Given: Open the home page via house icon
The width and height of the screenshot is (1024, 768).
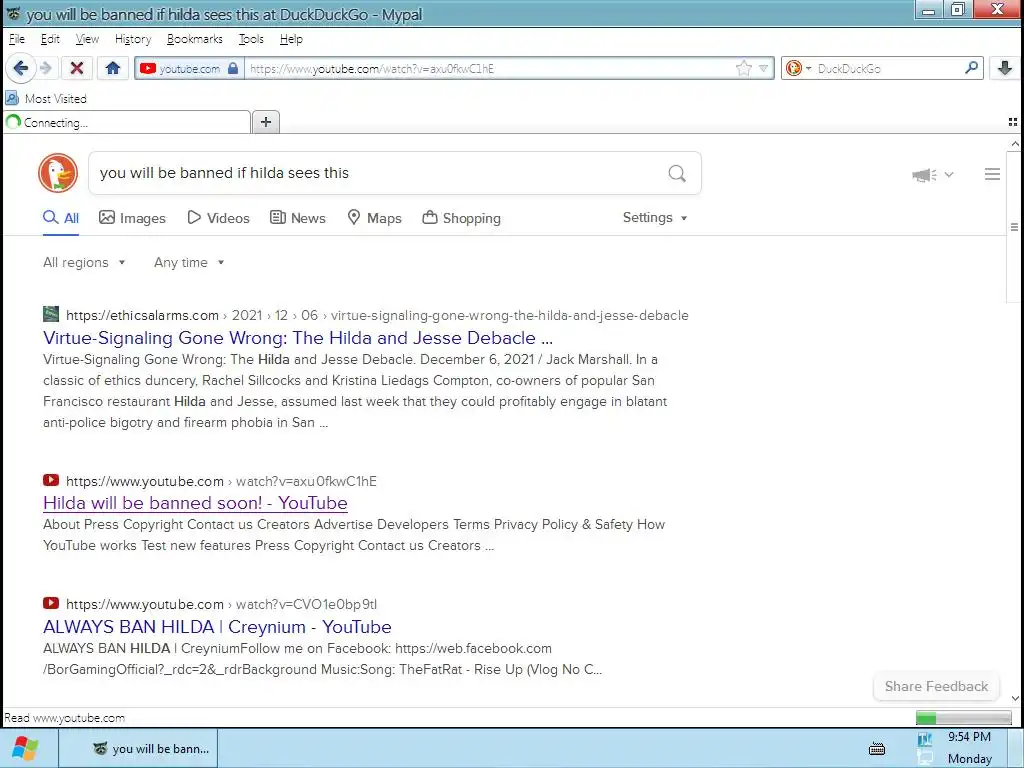Looking at the screenshot, I should (x=113, y=68).
